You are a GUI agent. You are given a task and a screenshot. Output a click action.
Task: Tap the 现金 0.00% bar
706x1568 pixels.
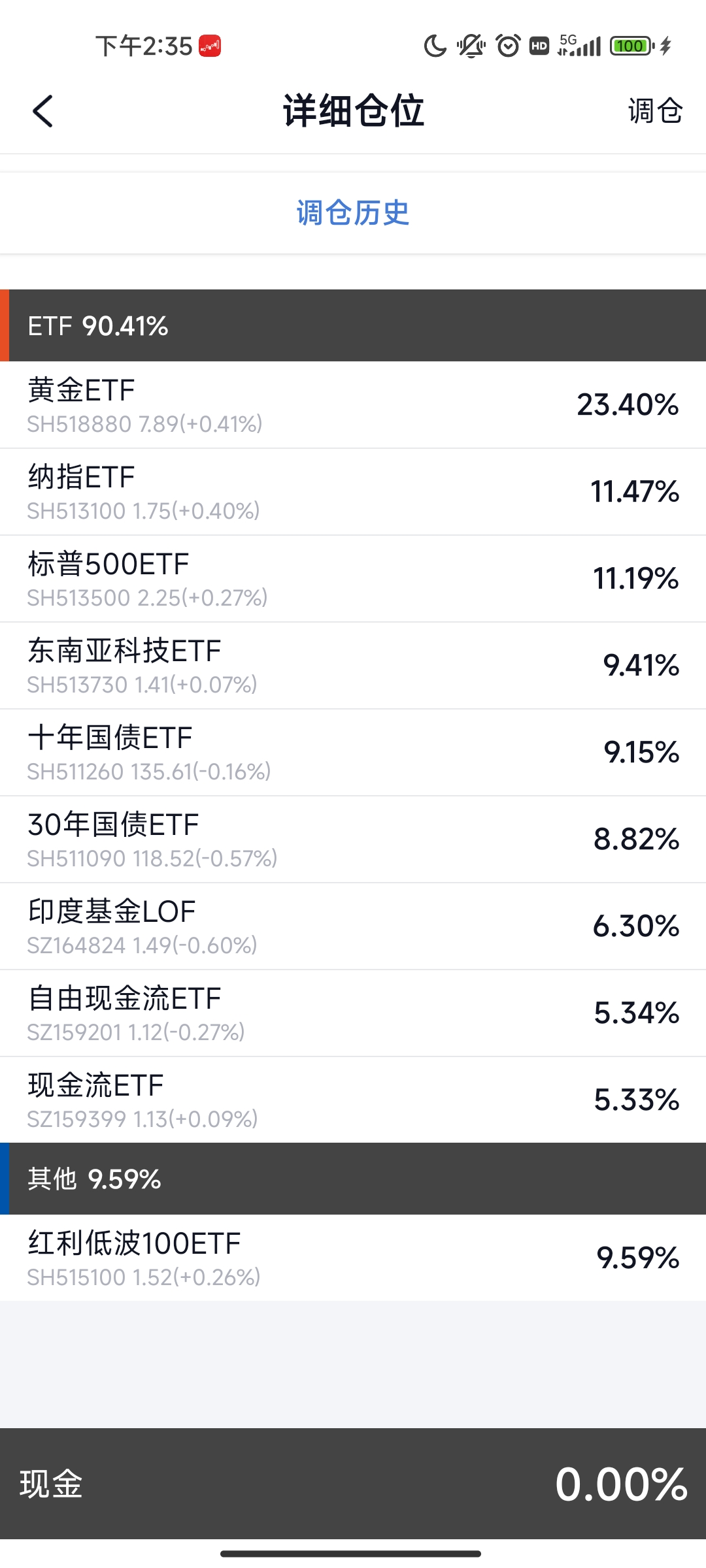(x=353, y=1483)
